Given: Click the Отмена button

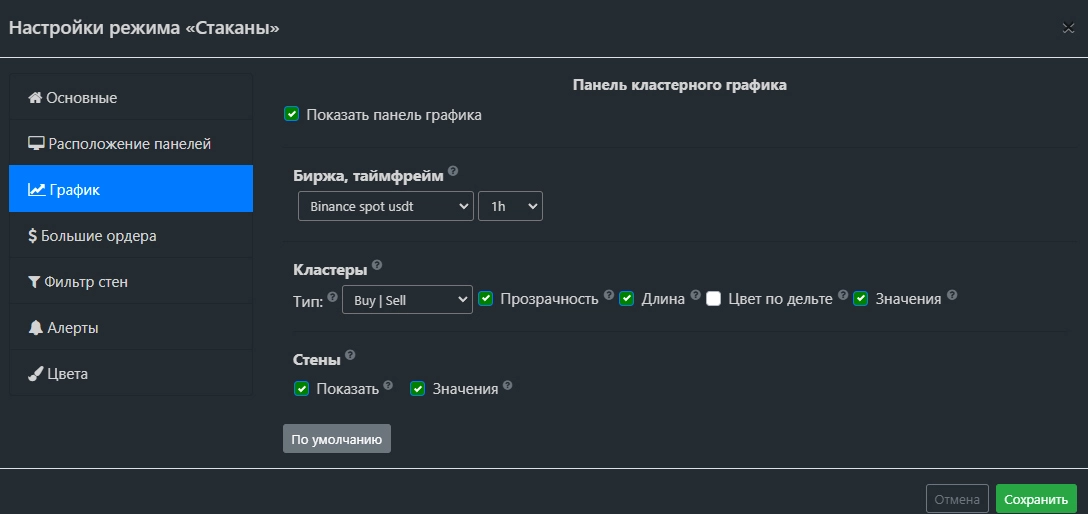Looking at the screenshot, I should [x=958, y=499].
